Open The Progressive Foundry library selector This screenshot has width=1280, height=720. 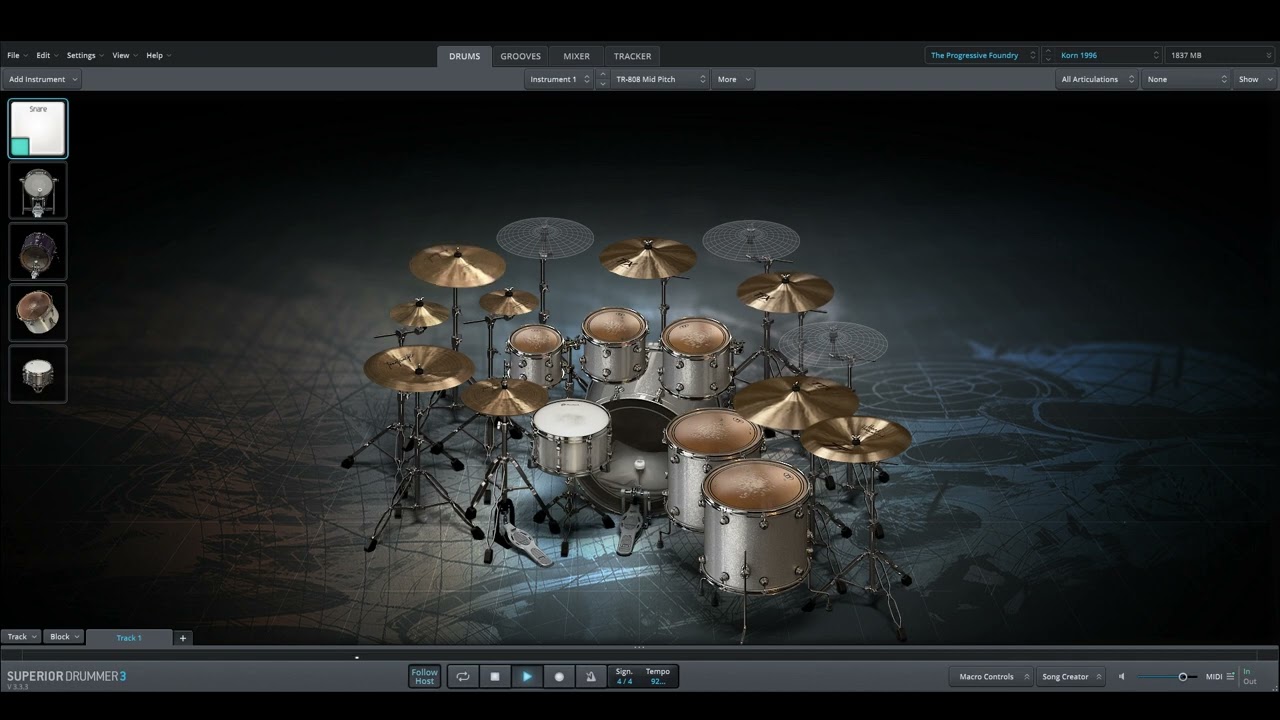tap(982, 55)
